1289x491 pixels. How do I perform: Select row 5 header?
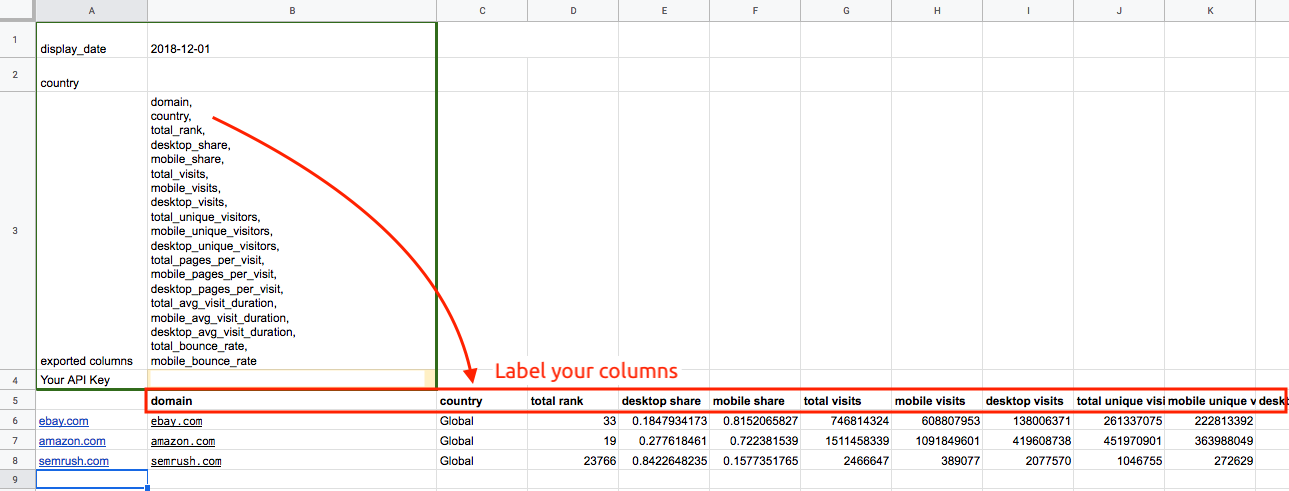[15, 401]
